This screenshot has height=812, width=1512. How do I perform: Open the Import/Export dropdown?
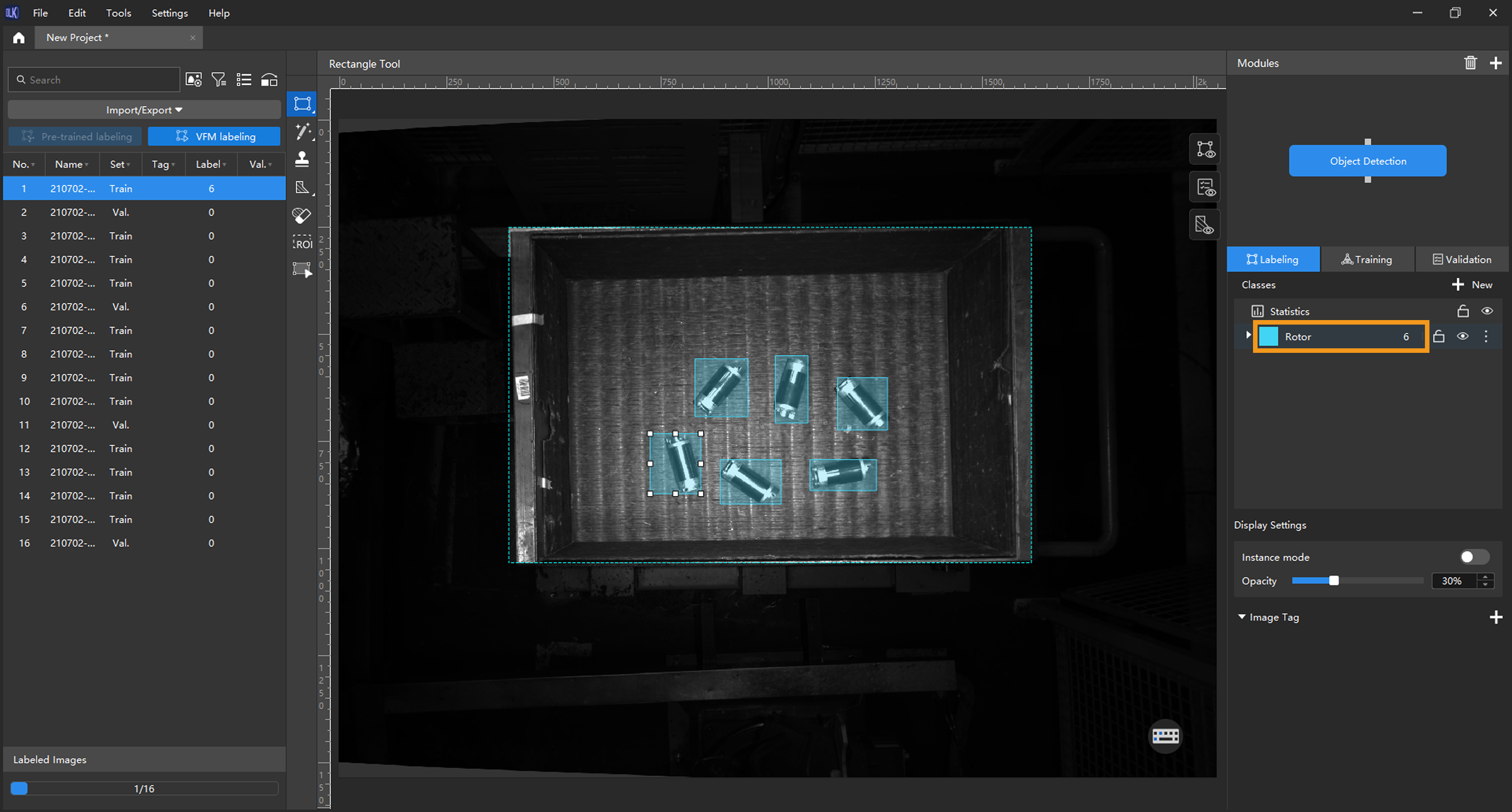tap(144, 110)
